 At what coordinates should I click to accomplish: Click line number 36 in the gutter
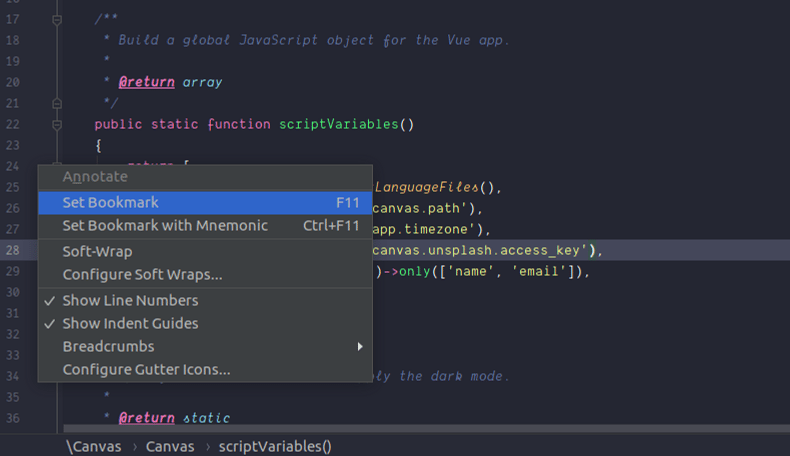(x=12, y=417)
